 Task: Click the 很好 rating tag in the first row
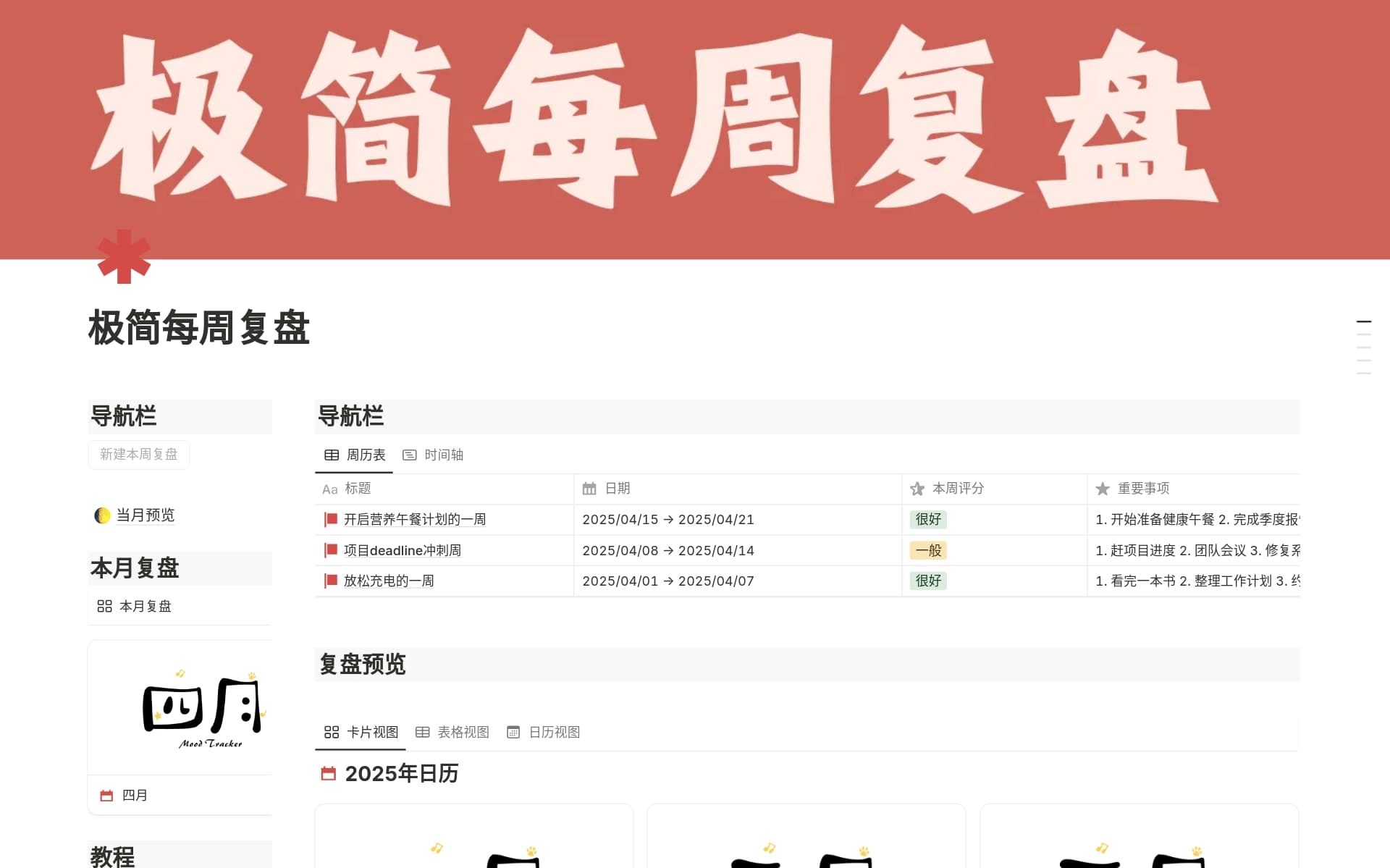pyautogui.click(x=927, y=519)
